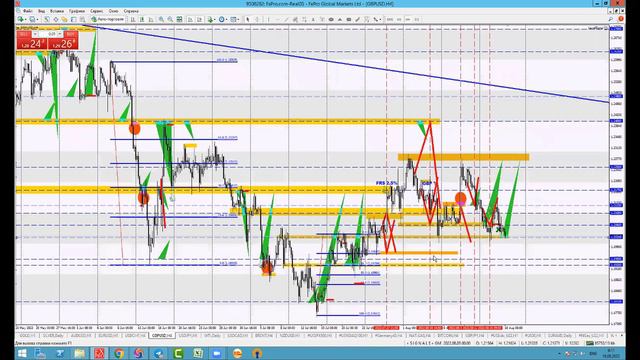This screenshot has width=640, height=360.
Task: Switch to the AUDUSD chart tab
Action: [x=80, y=336]
